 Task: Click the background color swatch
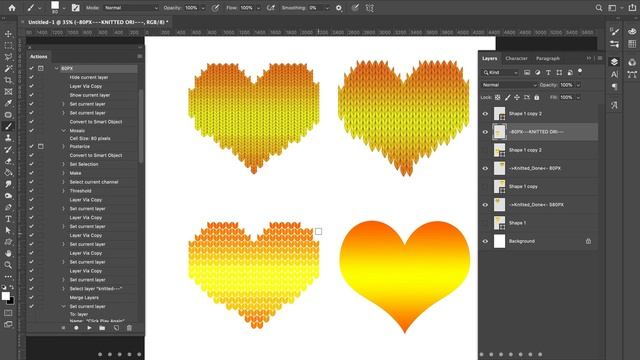11,301
